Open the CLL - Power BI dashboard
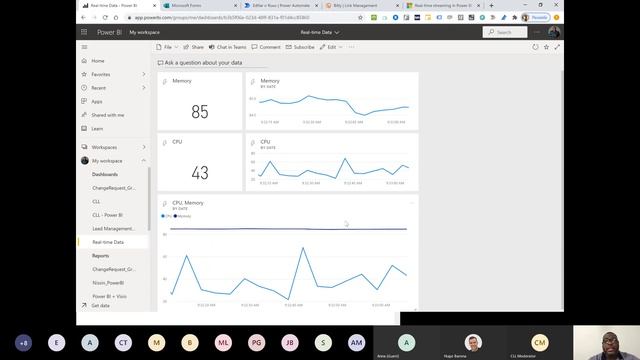 pyautogui.click(x=107, y=215)
